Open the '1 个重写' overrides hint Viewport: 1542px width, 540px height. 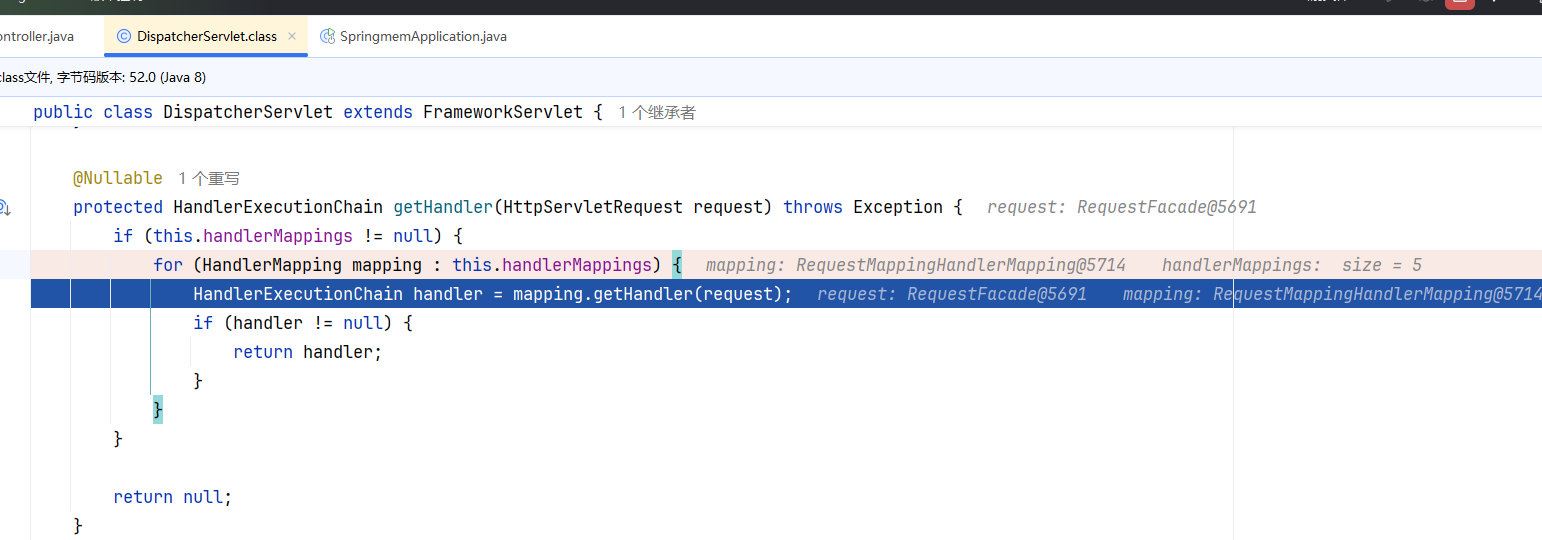pos(209,179)
